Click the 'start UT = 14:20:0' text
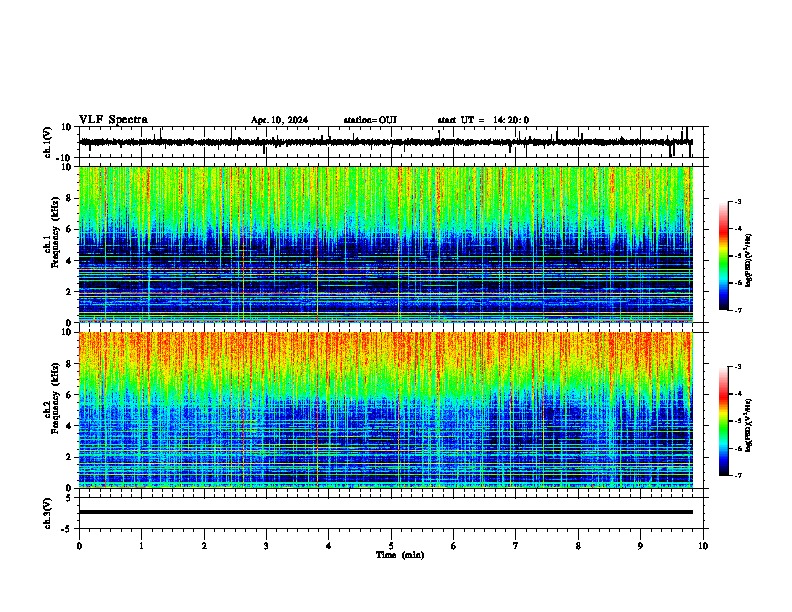 point(483,120)
